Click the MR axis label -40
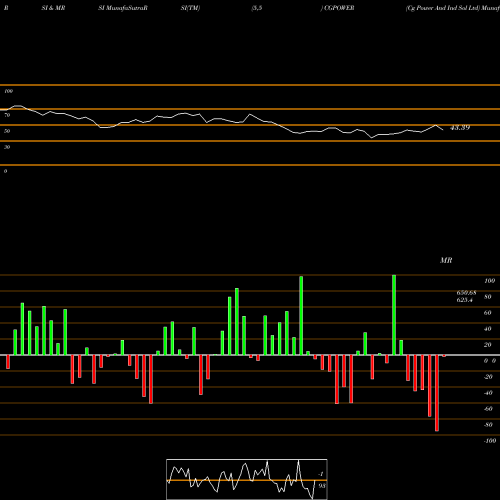Screen dimensions: 500x500 pyautogui.click(x=488, y=393)
